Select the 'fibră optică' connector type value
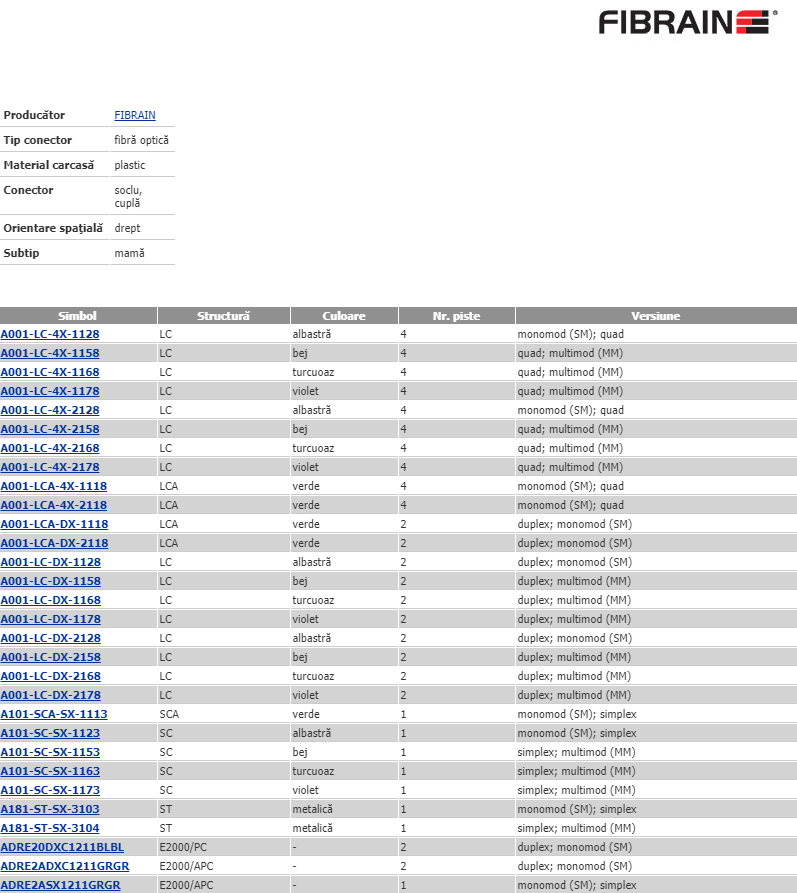This screenshot has height=893, width=797. click(x=141, y=140)
